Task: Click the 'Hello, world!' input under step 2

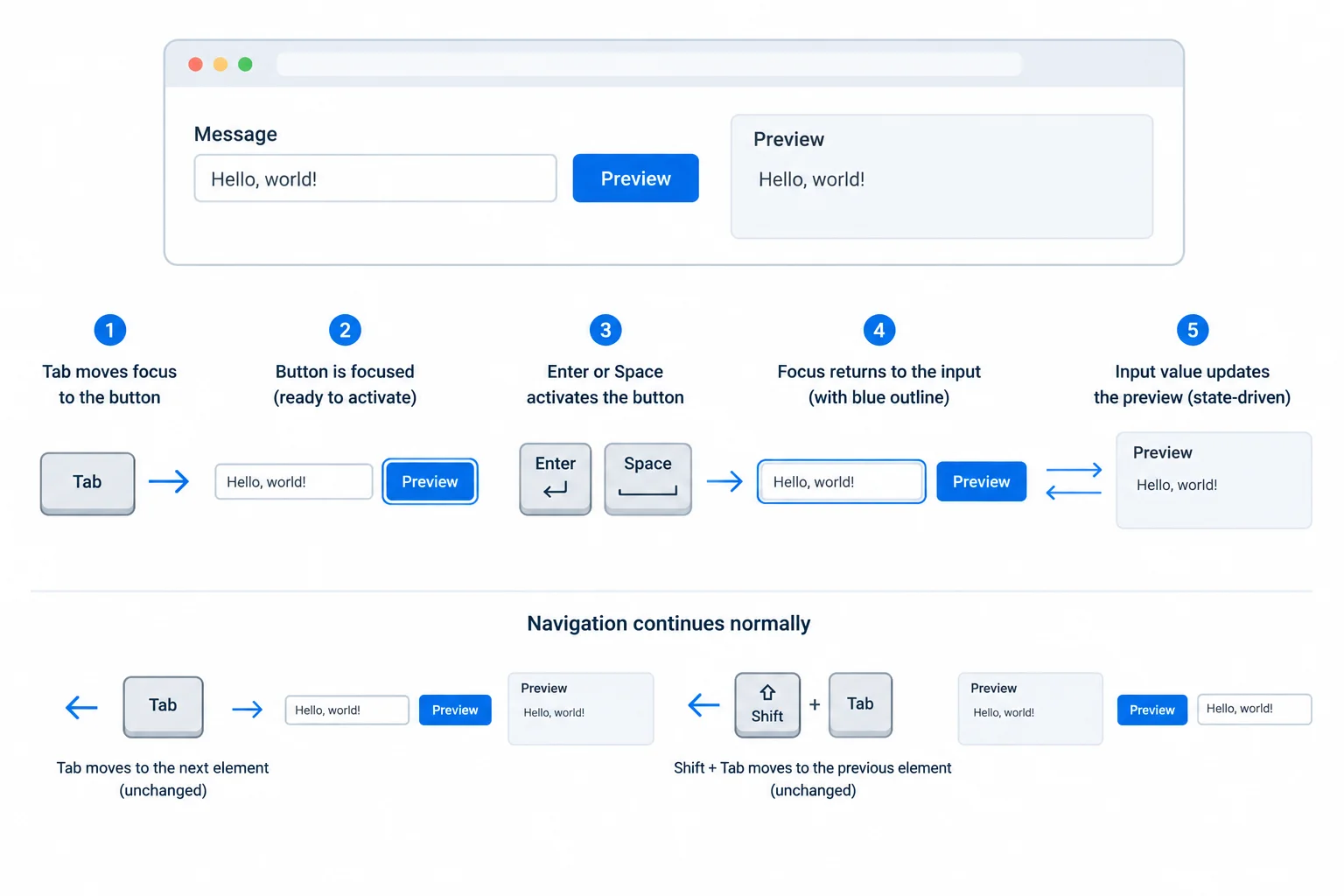Action: coord(294,481)
